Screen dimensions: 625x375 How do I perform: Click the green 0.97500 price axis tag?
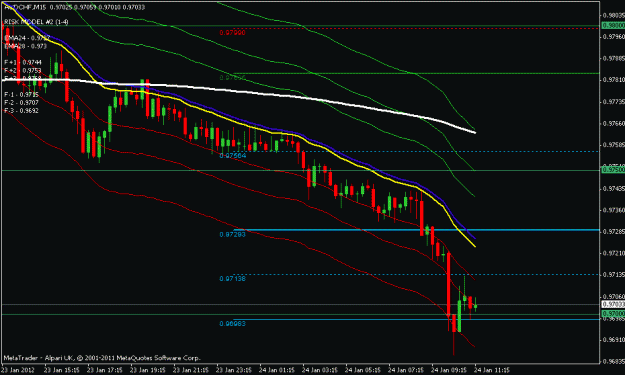click(613, 170)
